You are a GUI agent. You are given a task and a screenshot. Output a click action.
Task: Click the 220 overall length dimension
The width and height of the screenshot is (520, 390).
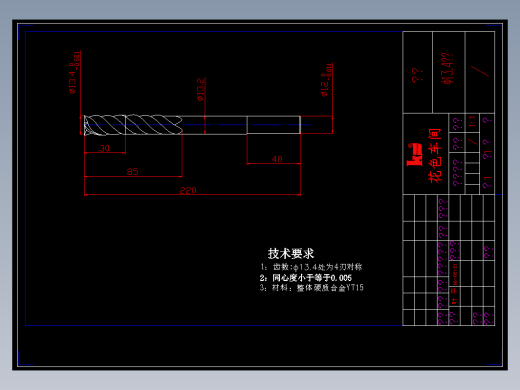pyautogui.click(x=188, y=190)
